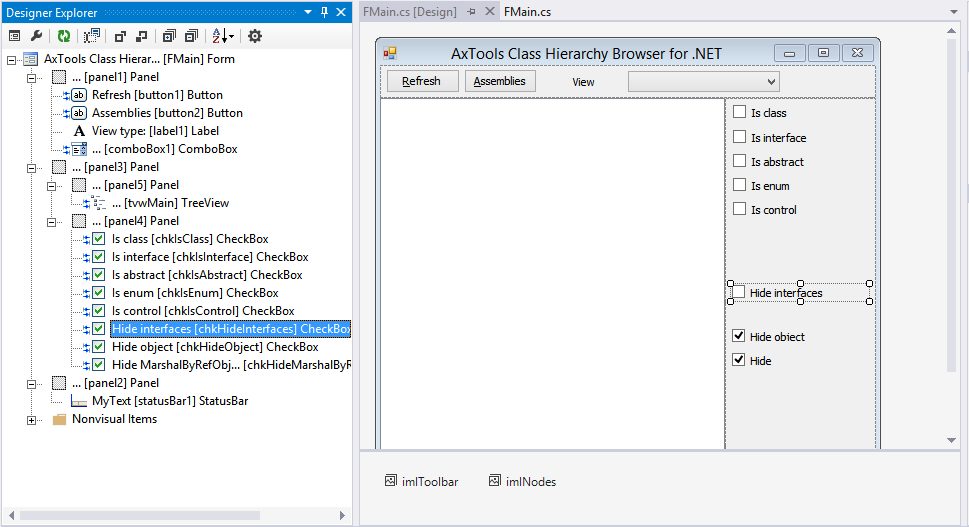969x527 pixels.
Task: Click the combobox icon next to [comboBox1]
Action: (79, 149)
